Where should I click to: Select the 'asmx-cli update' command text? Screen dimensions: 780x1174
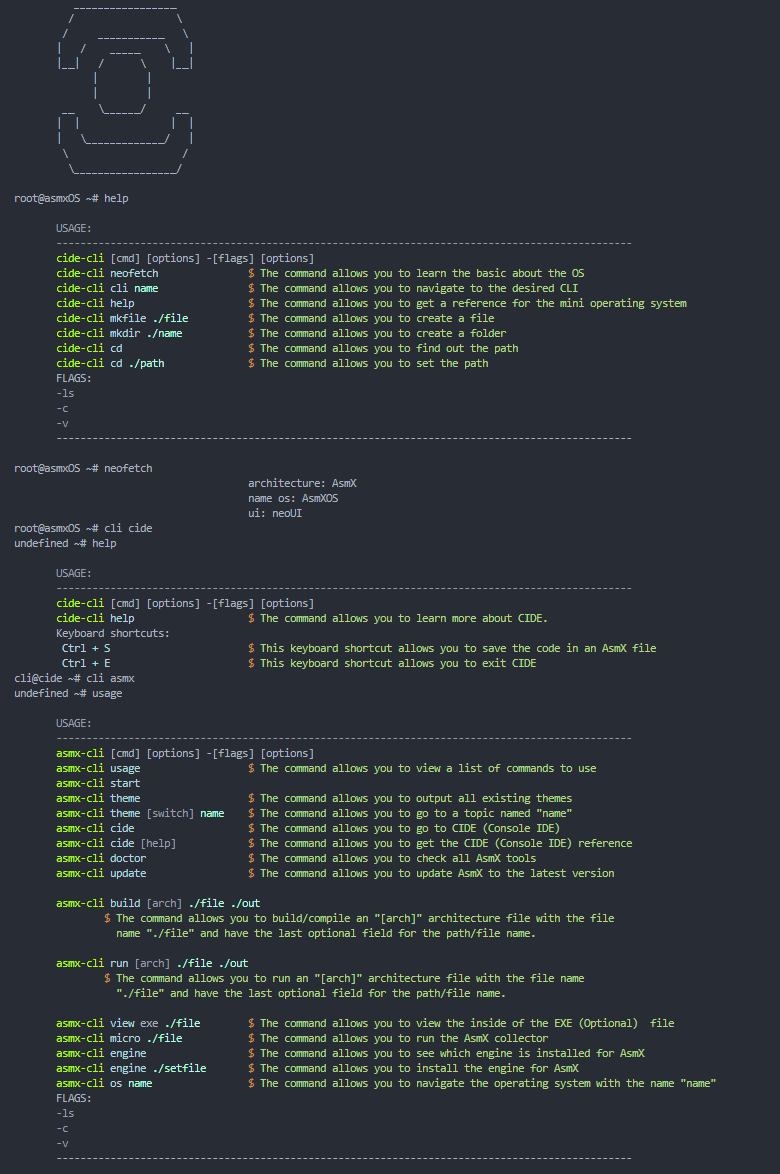point(101,873)
